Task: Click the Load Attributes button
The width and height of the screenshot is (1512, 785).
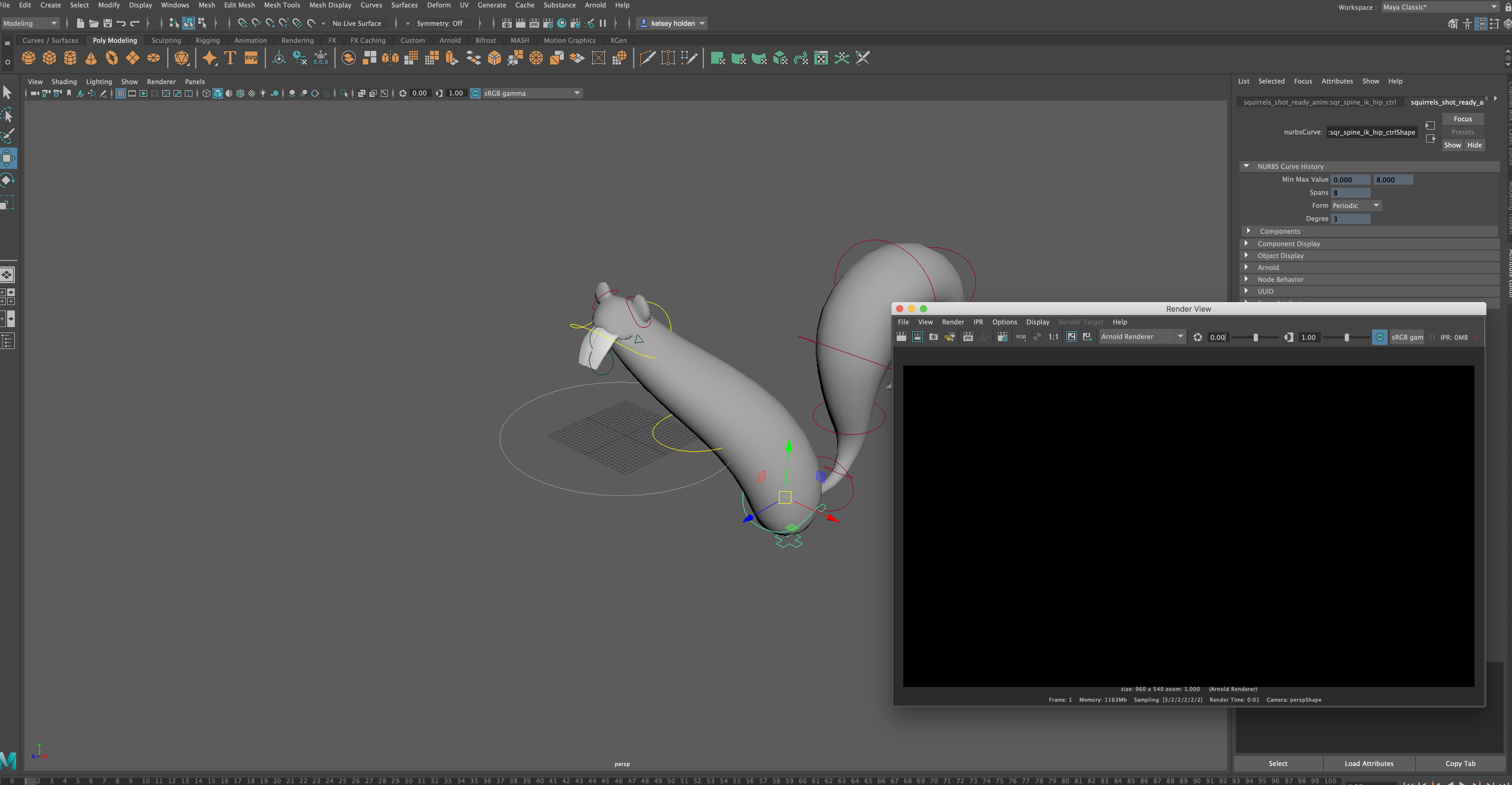Action: 1369,763
